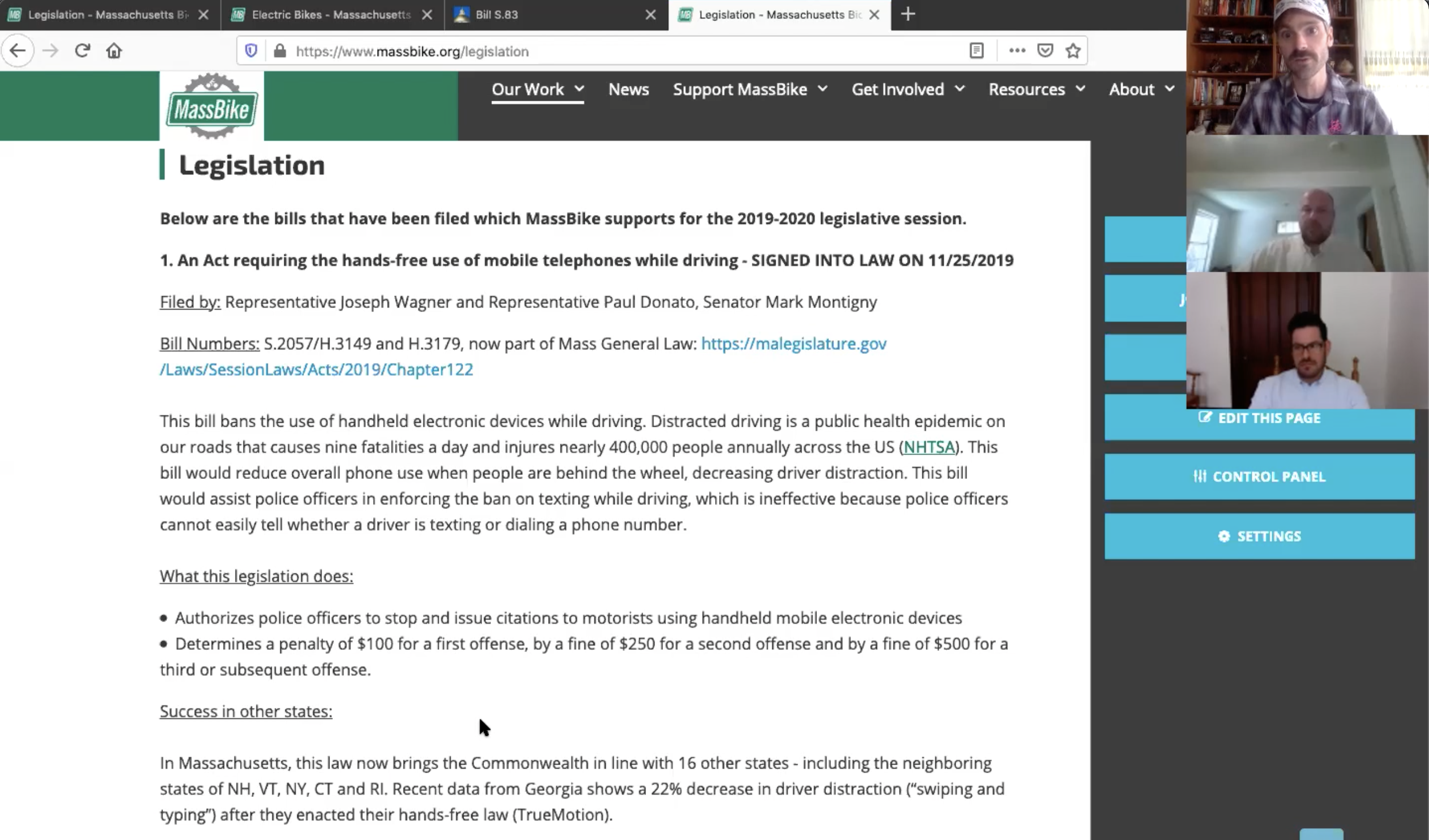The width and height of the screenshot is (1429, 840).
Task: Click the Control Panel button
Action: [x=1259, y=477]
